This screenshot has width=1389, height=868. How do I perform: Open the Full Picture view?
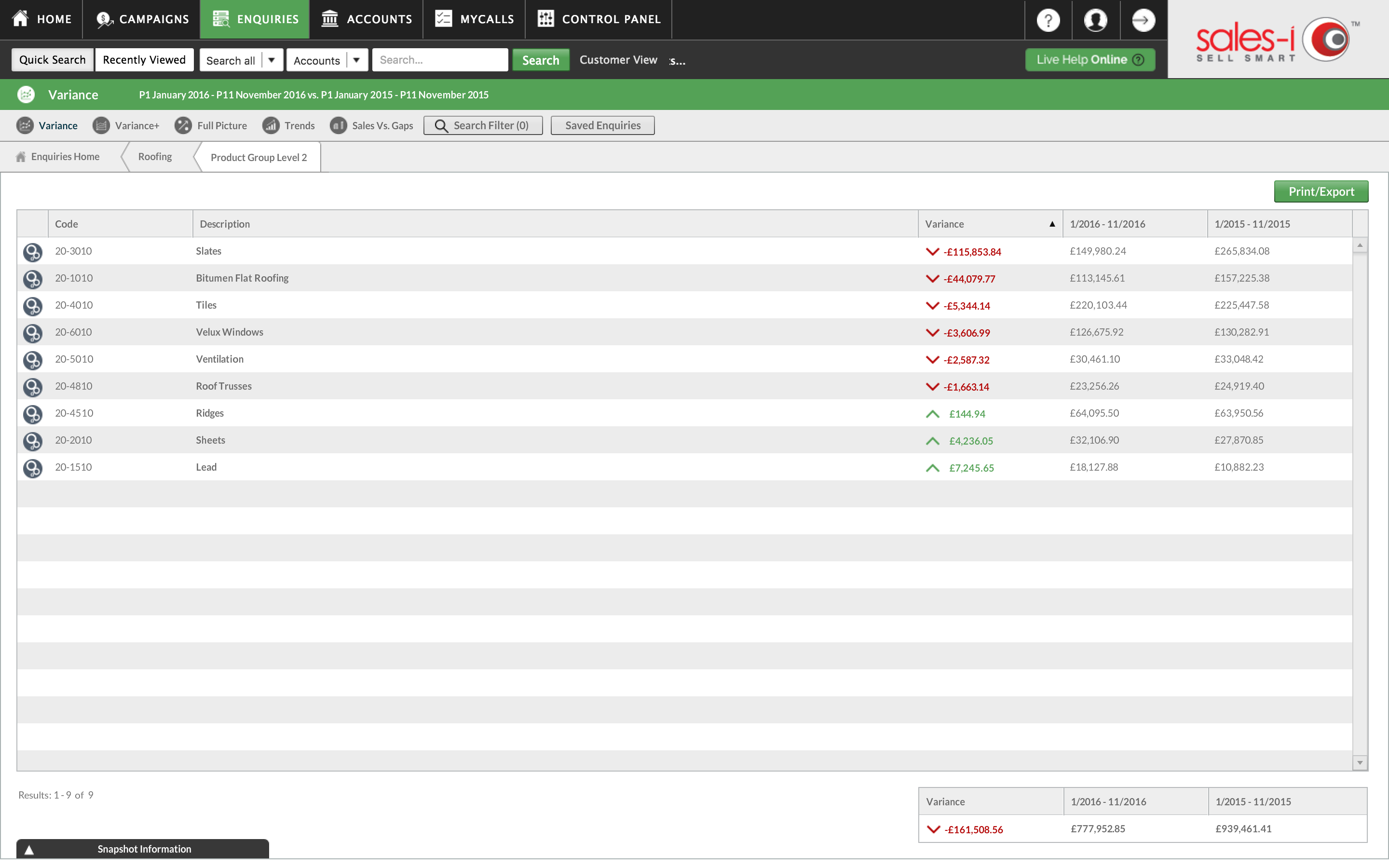[x=211, y=126]
